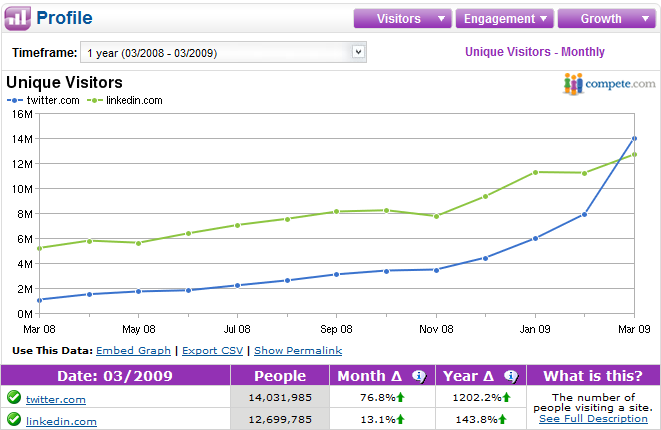Click the 1202.2% year change value
Screen dimensions: 661x430
pyautogui.click(x=477, y=398)
